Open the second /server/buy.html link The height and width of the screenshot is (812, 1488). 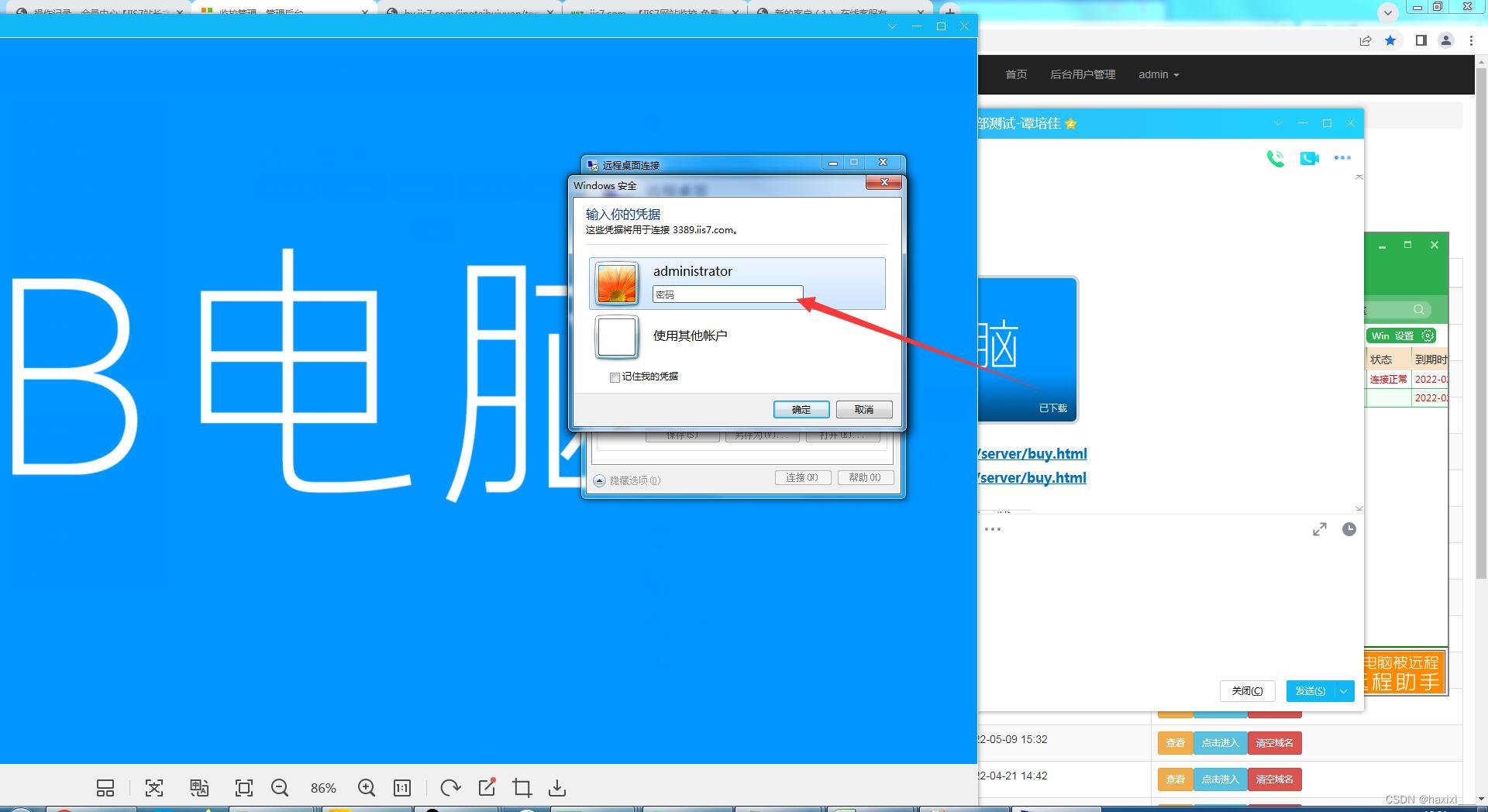(x=1032, y=478)
